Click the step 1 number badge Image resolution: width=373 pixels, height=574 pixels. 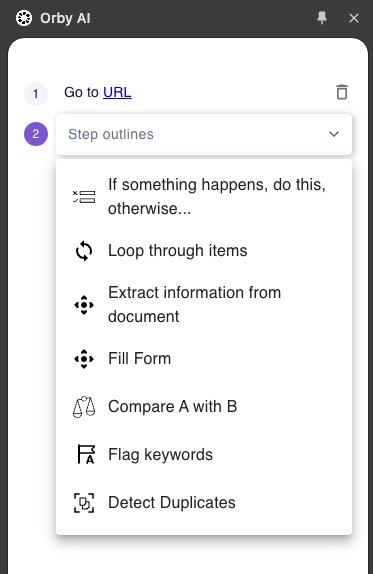(x=36, y=94)
